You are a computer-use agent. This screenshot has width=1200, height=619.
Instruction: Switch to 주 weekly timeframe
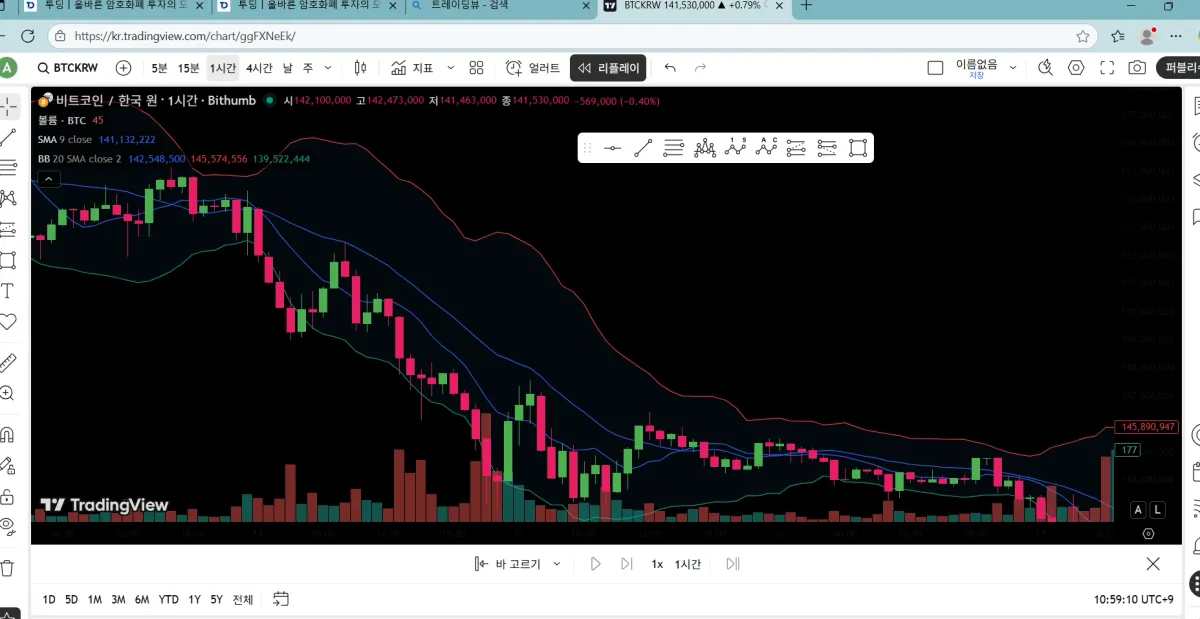coord(308,68)
